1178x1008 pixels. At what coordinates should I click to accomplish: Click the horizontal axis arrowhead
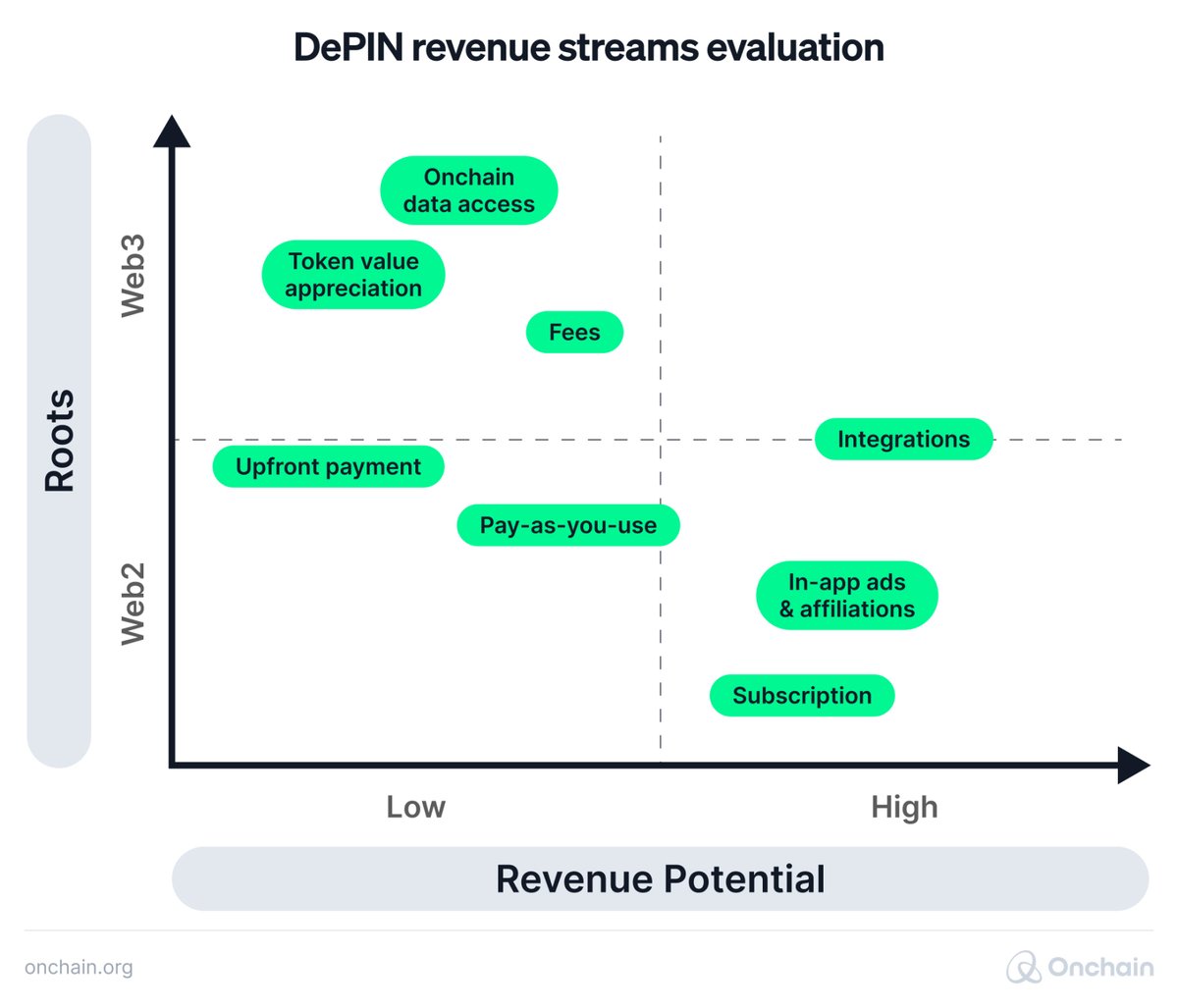click(x=1131, y=766)
